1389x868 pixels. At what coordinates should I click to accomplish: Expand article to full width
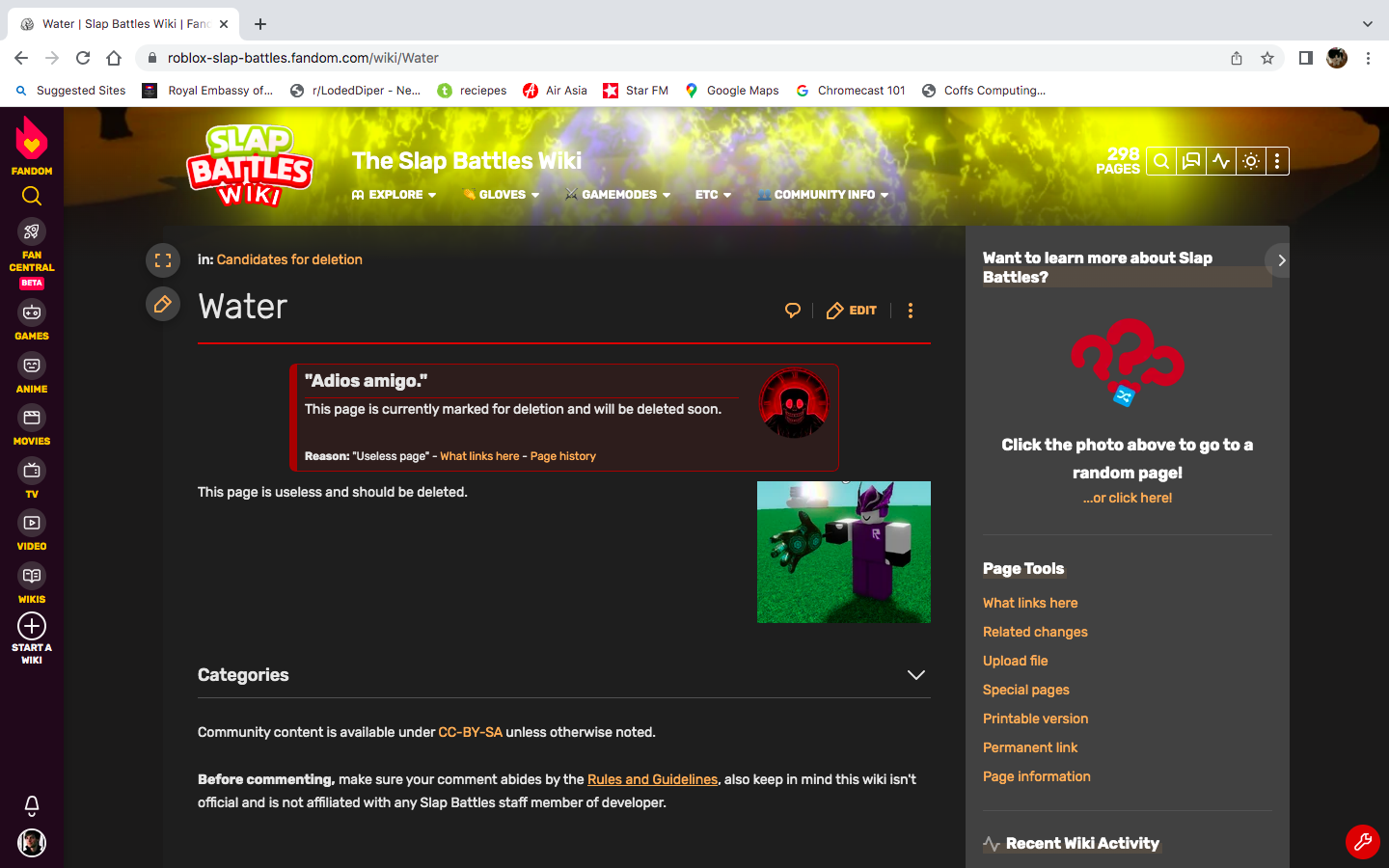pos(163,260)
